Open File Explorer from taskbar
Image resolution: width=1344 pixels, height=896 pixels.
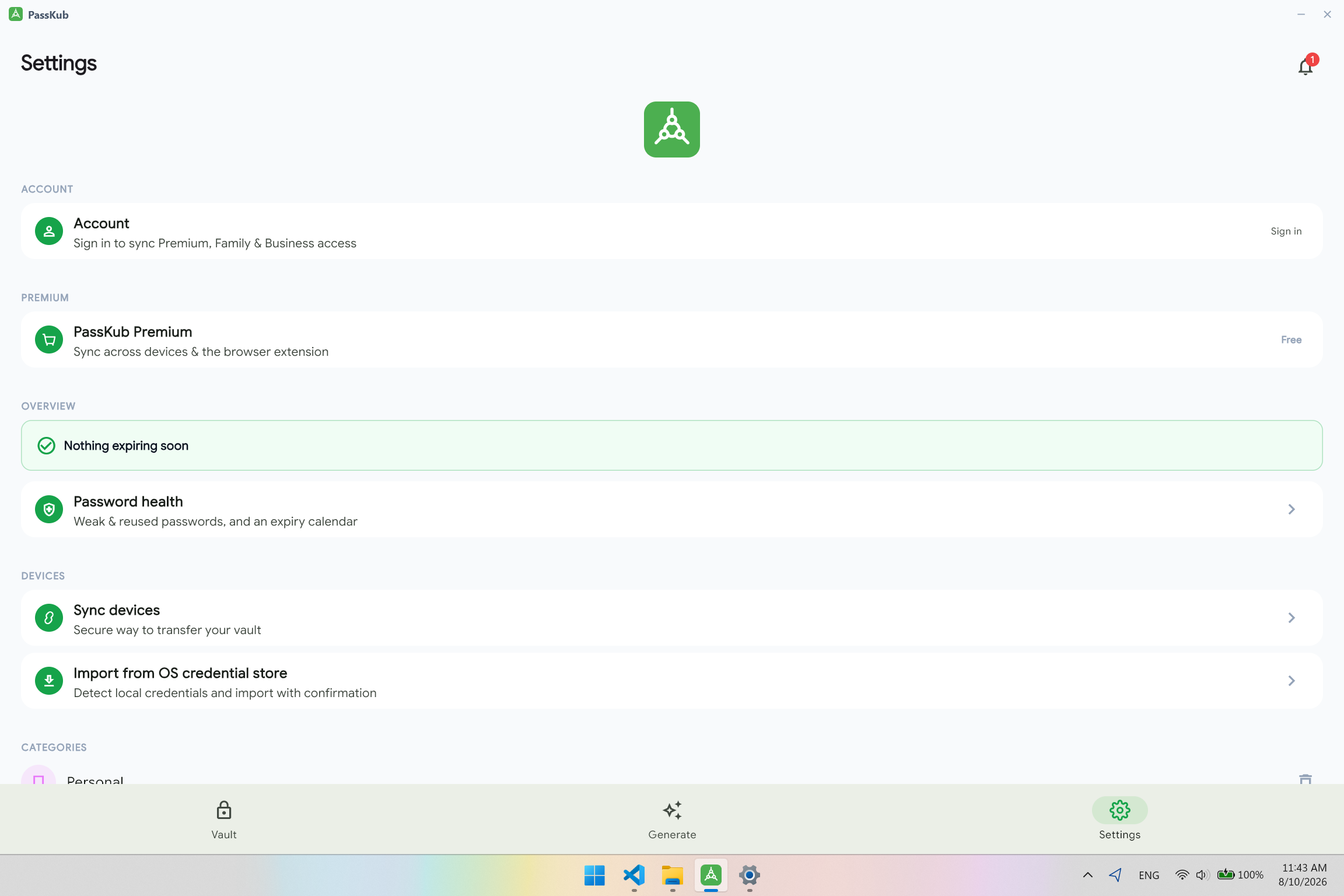pos(672,875)
